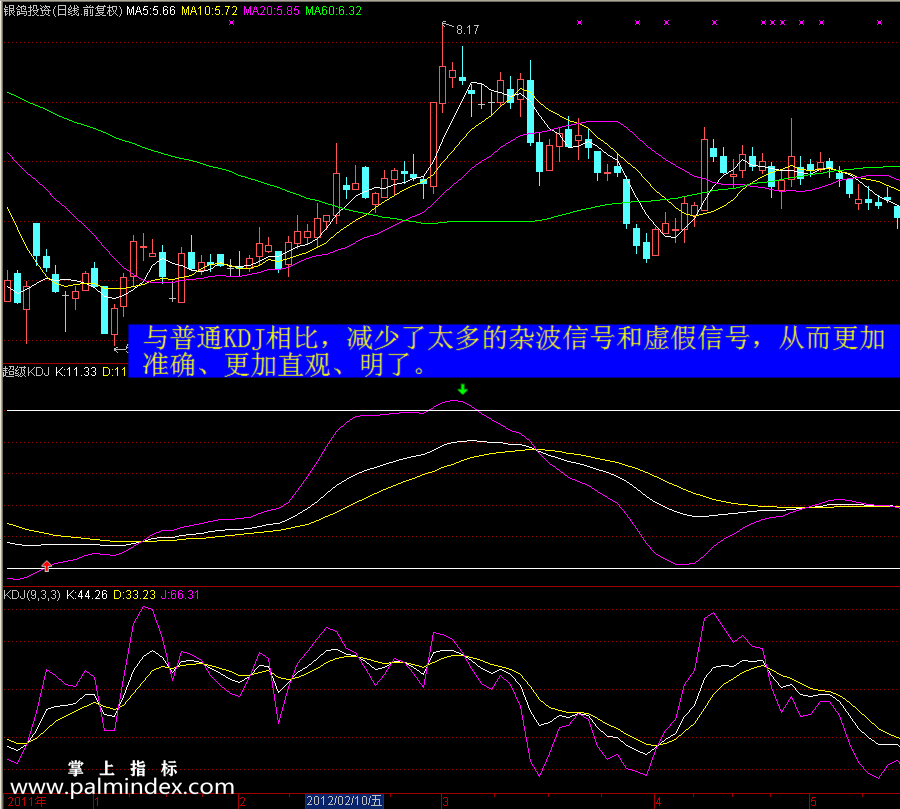Click the MA5:5.66 indicator label
This screenshot has height=809, width=900.
(x=151, y=10)
